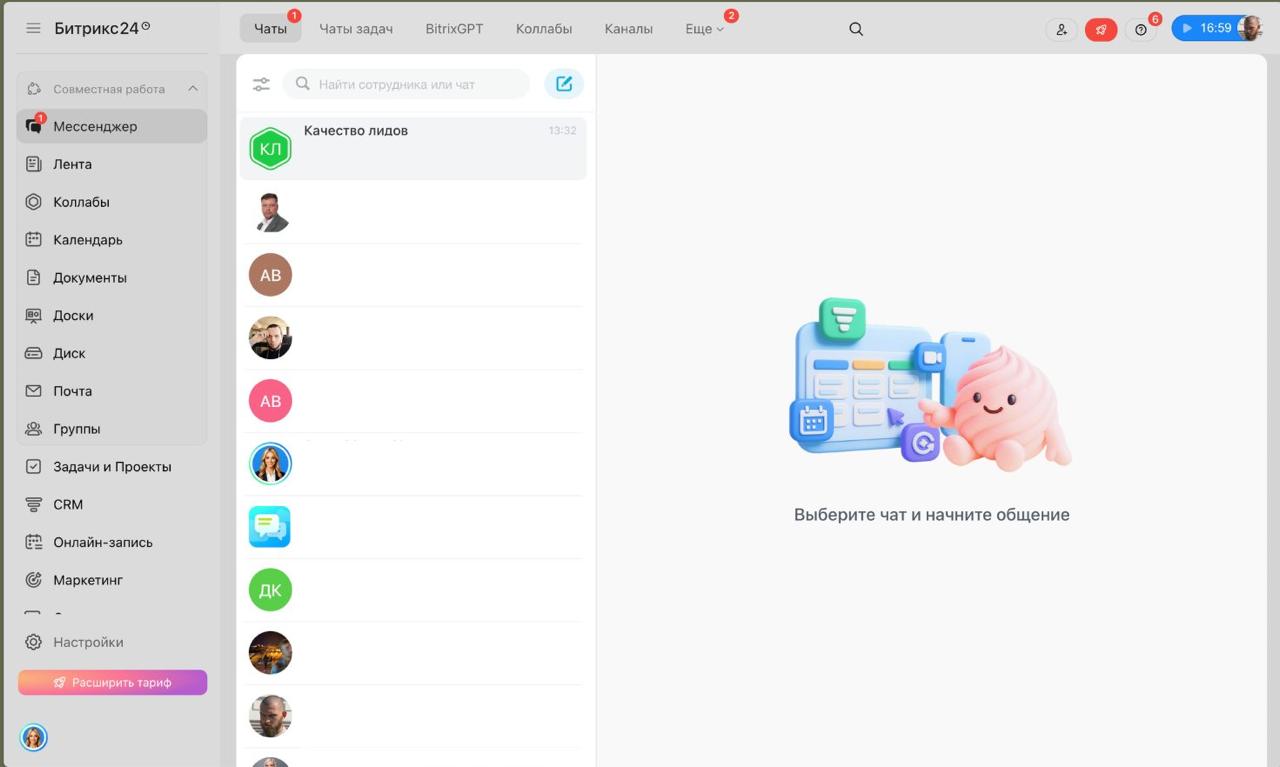Open Доски in the sidebar

pos(112,315)
